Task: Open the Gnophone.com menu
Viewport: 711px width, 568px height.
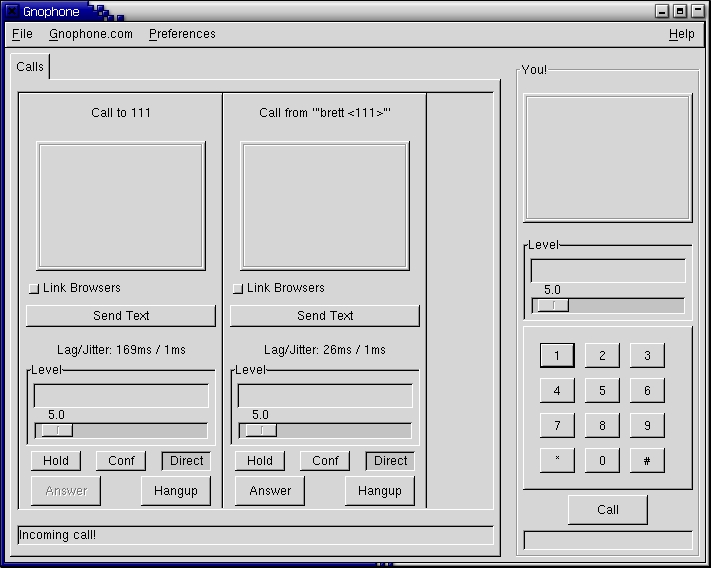Action: click(91, 34)
